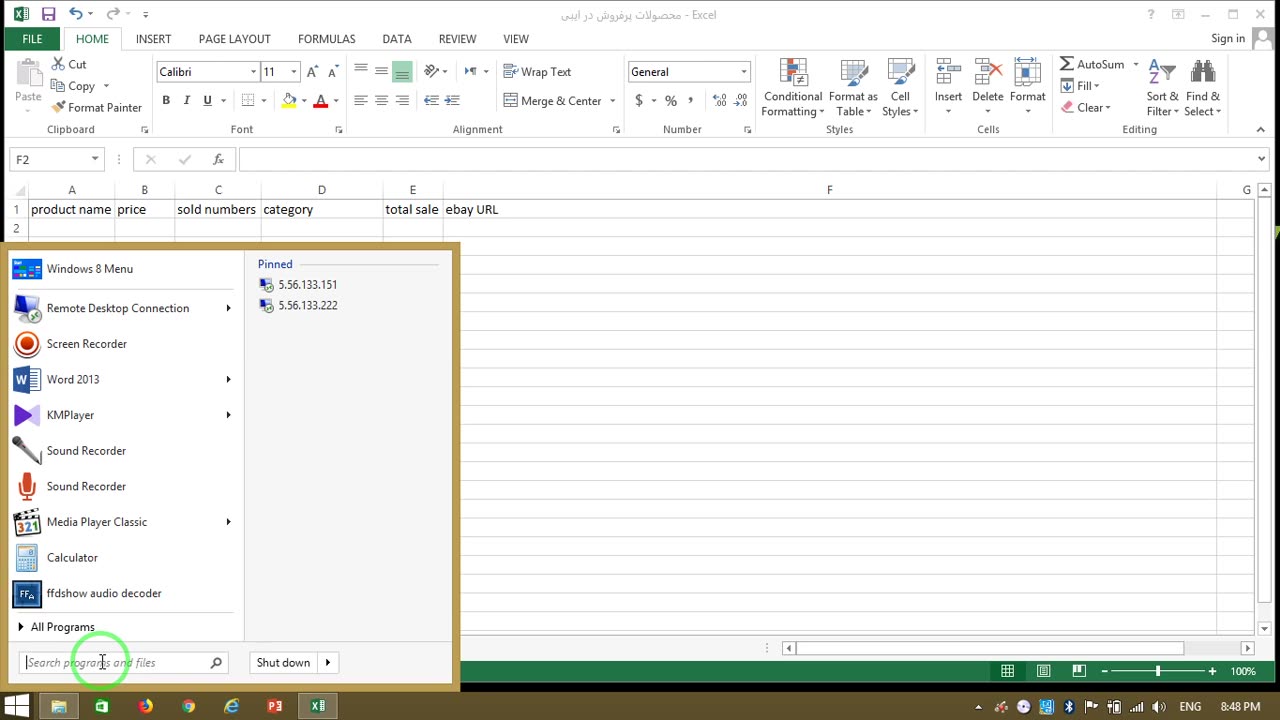Apply Accounting dollar number format
This screenshot has width=1280, height=720.
pyautogui.click(x=638, y=100)
